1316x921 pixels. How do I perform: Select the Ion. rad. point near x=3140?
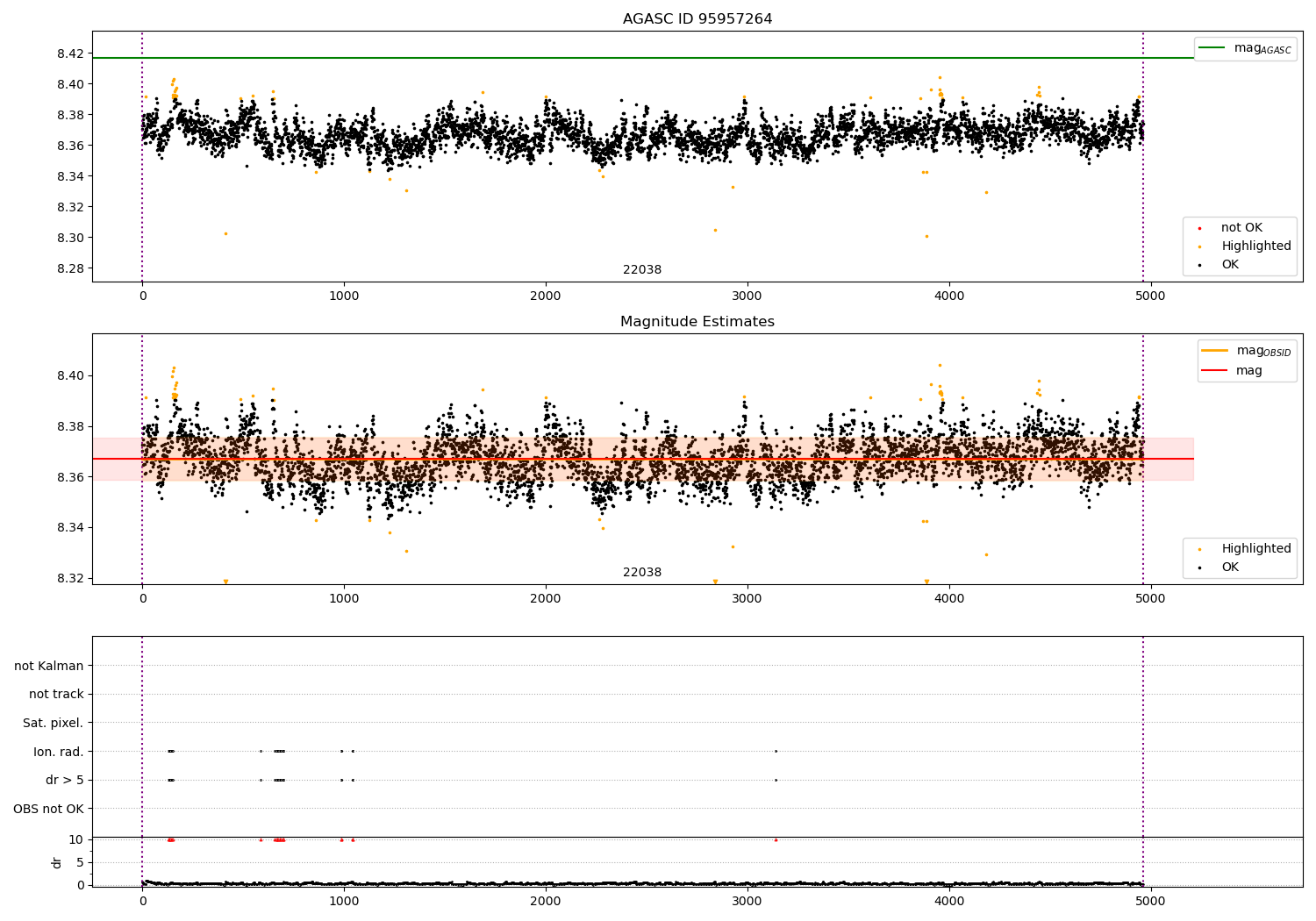[x=776, y=751]
